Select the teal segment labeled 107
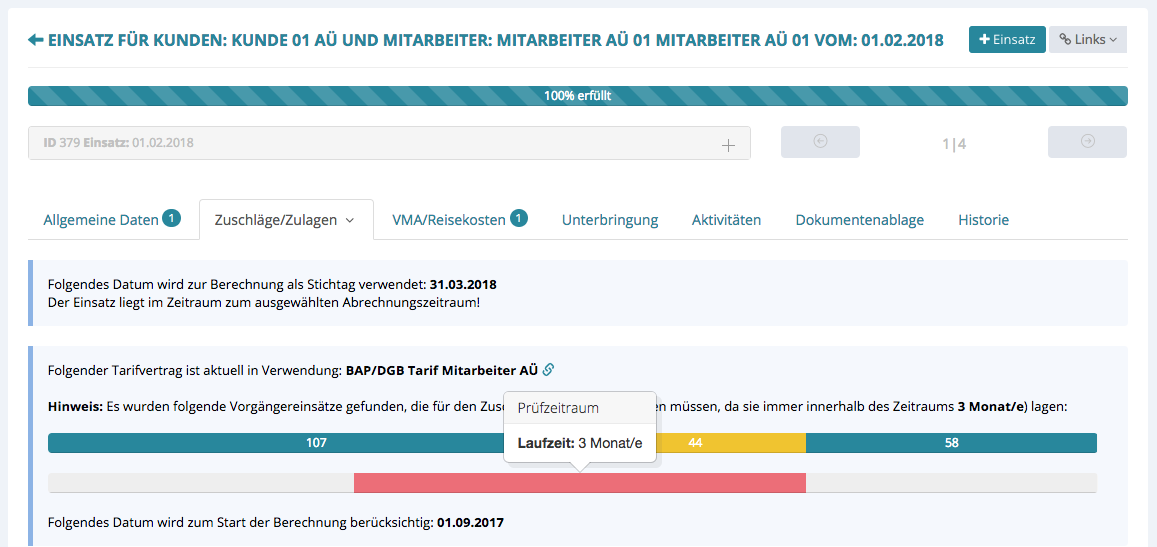Screen dimensions: 1157x547 pyautogui.click(x=316, y=442)
